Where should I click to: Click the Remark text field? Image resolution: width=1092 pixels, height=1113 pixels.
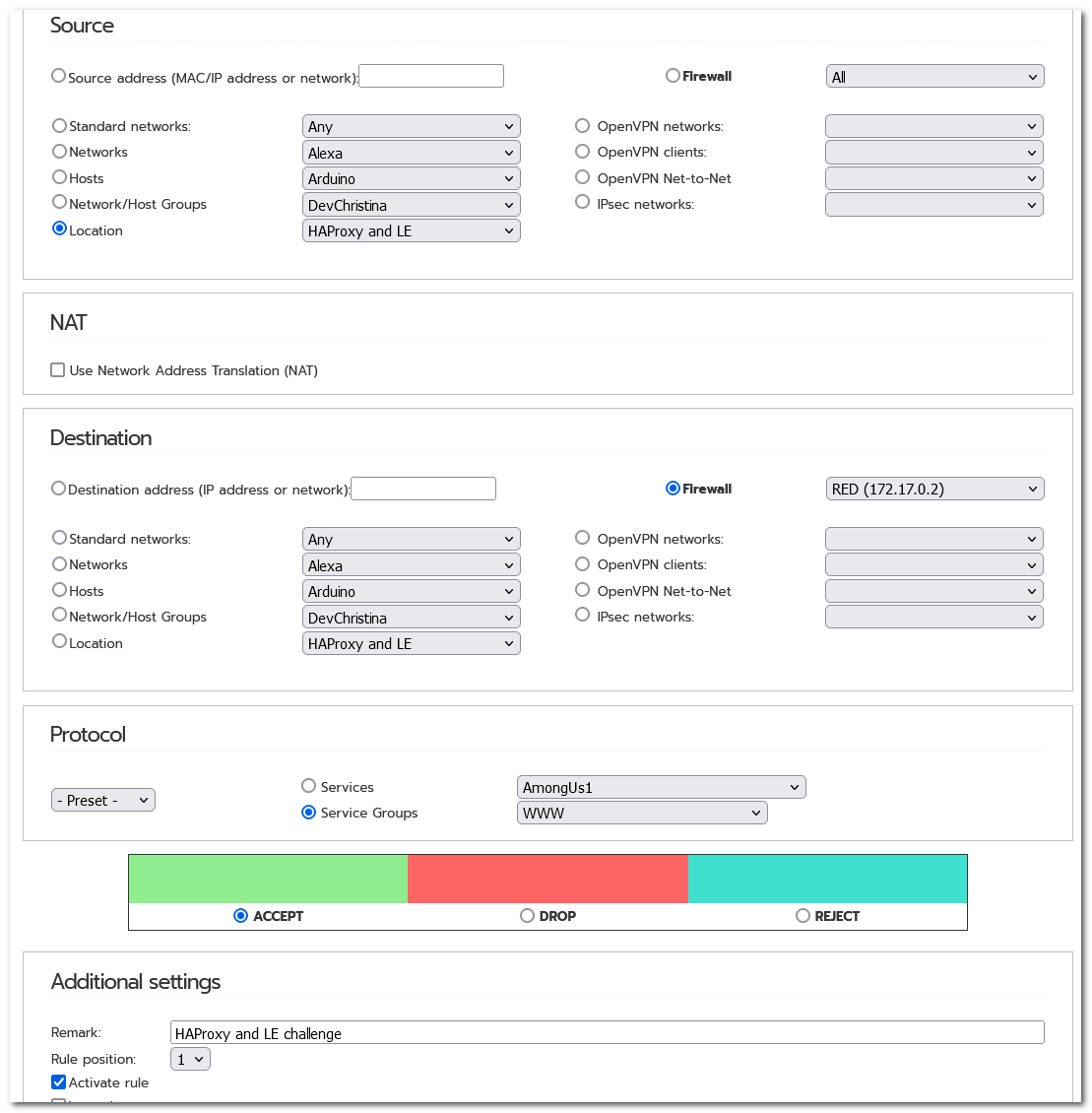point(608,1033)
